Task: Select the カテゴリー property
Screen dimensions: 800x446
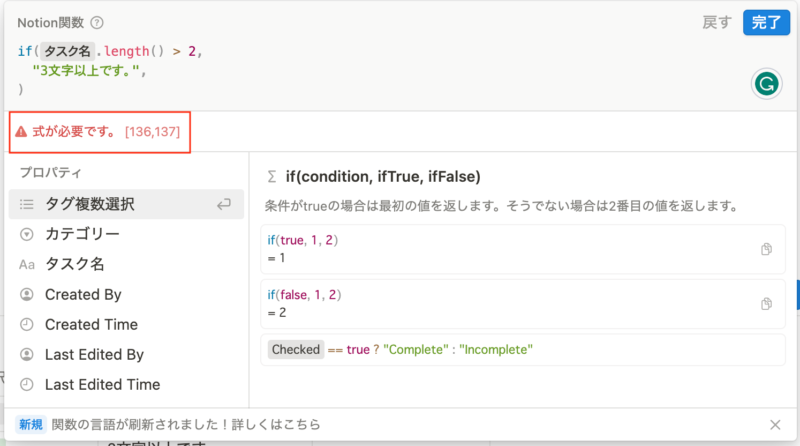Action: pos(126,234)
